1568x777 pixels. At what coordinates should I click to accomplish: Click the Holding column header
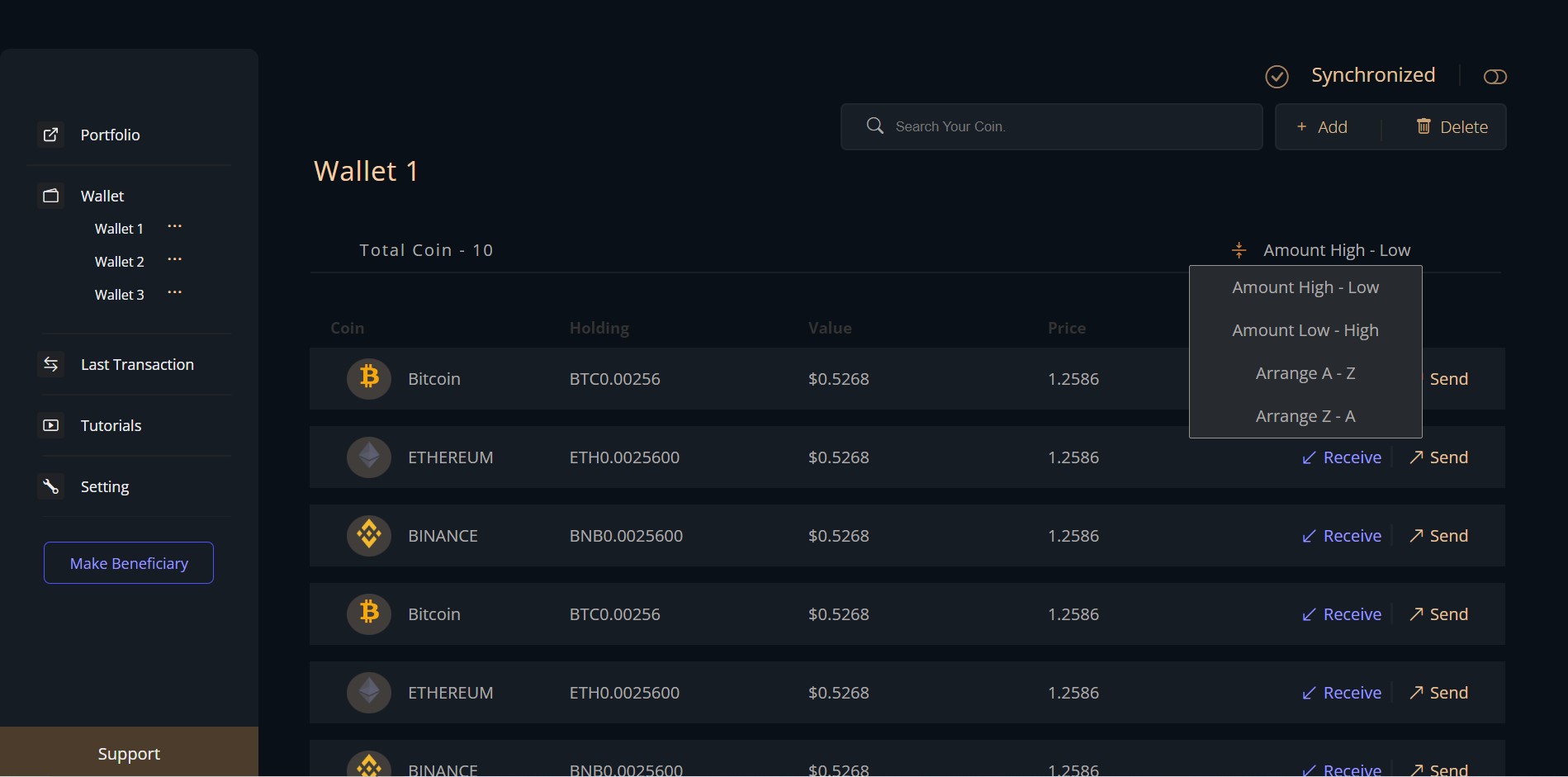tap(599, 328)
